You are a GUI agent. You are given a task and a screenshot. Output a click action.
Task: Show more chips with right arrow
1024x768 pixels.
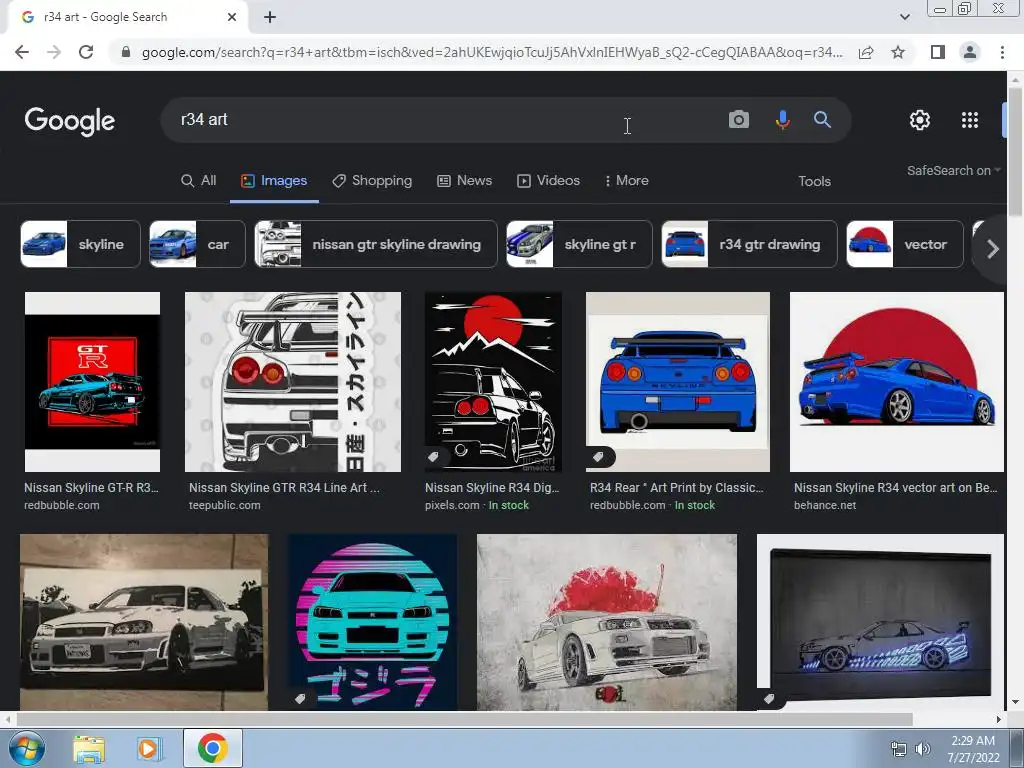993,249
